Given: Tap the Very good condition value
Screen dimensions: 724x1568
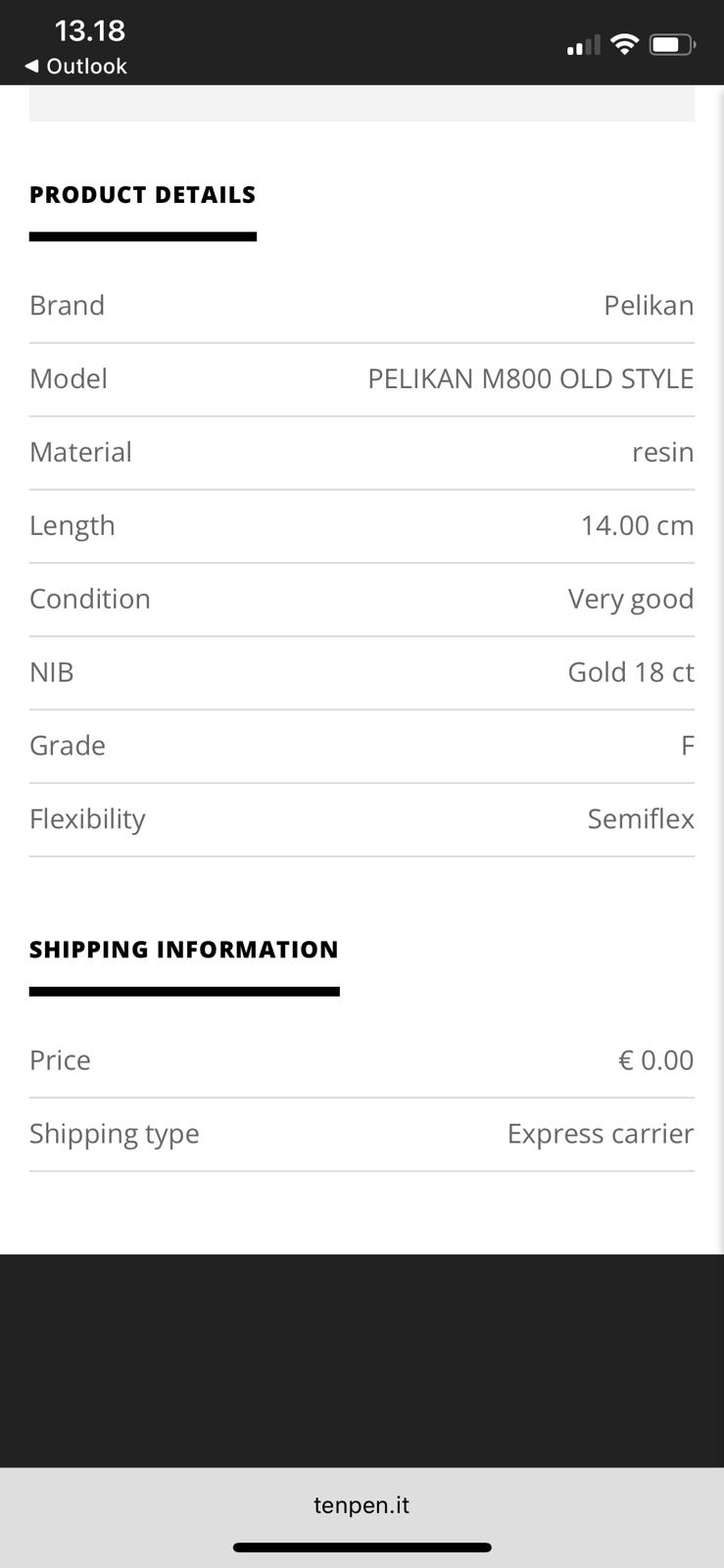Looking at the screenshot, I should 630,599.
